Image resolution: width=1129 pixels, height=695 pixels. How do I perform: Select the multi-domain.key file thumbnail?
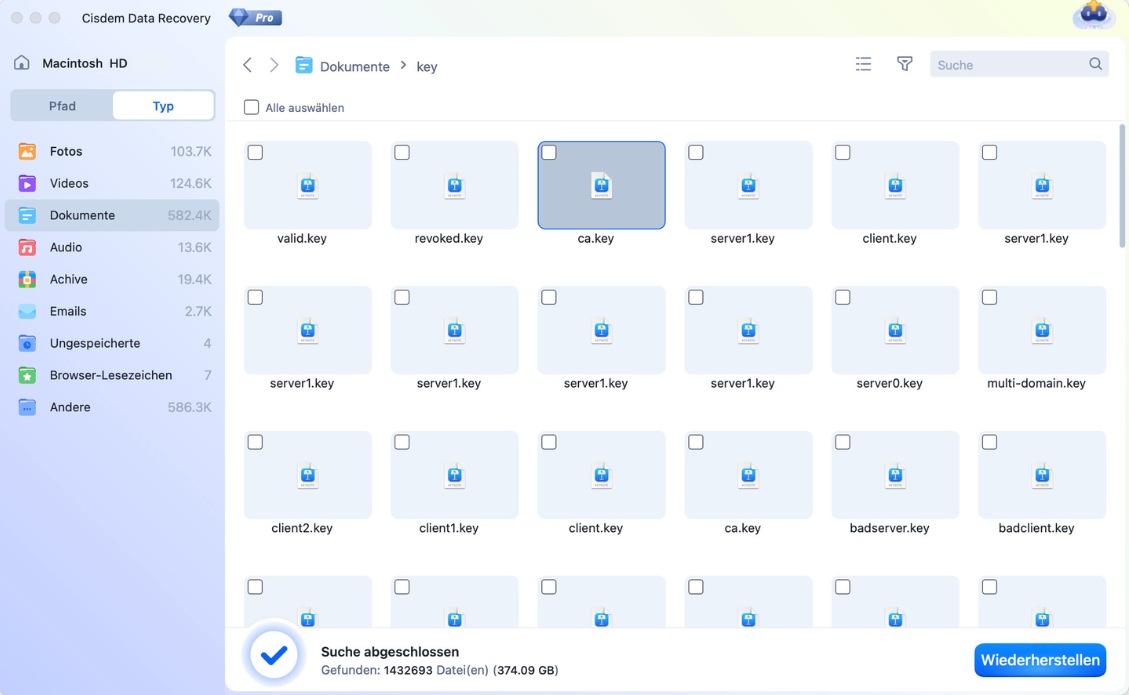click(1041, 330)
